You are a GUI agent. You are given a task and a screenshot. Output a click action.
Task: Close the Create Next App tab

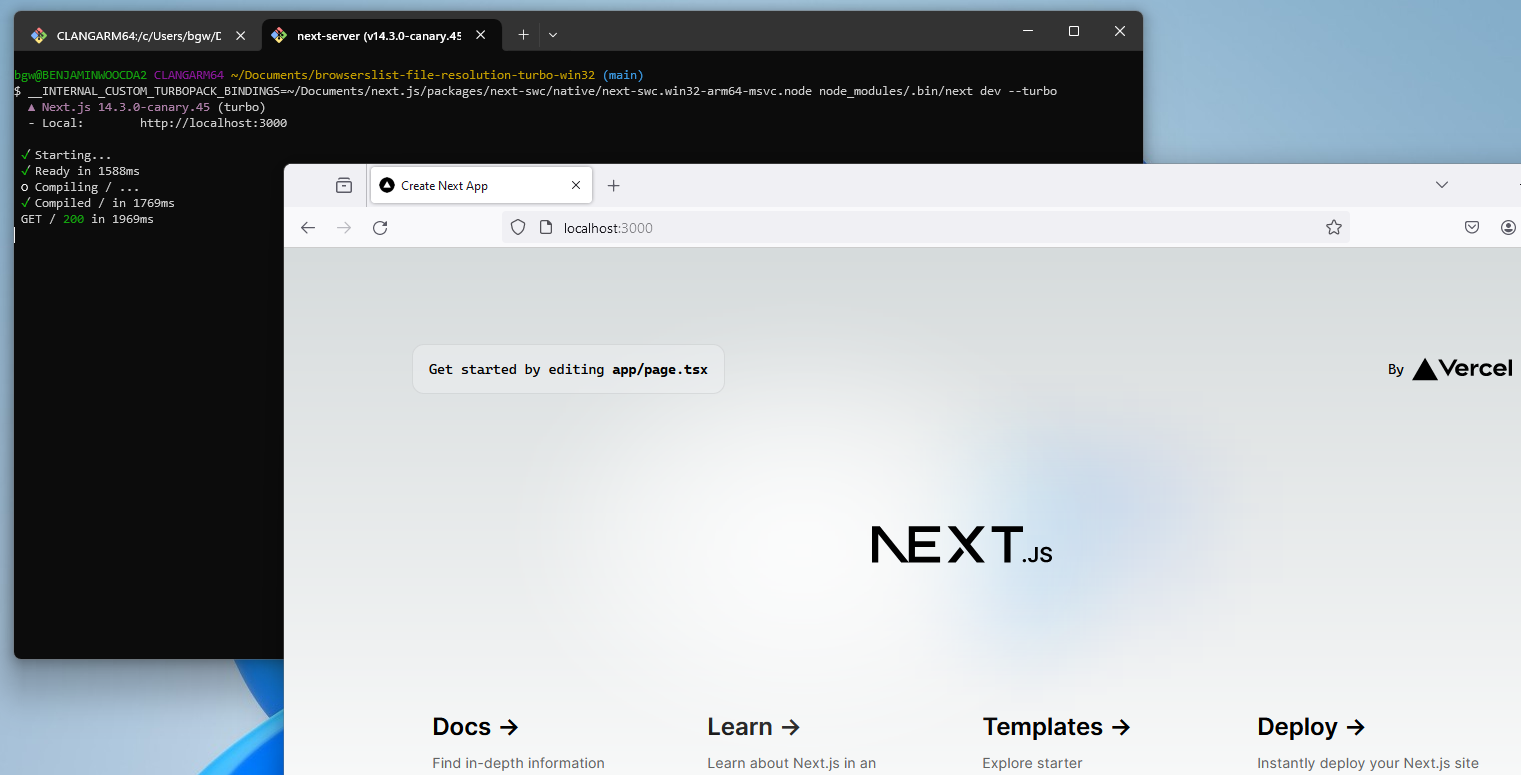point(575,185)
